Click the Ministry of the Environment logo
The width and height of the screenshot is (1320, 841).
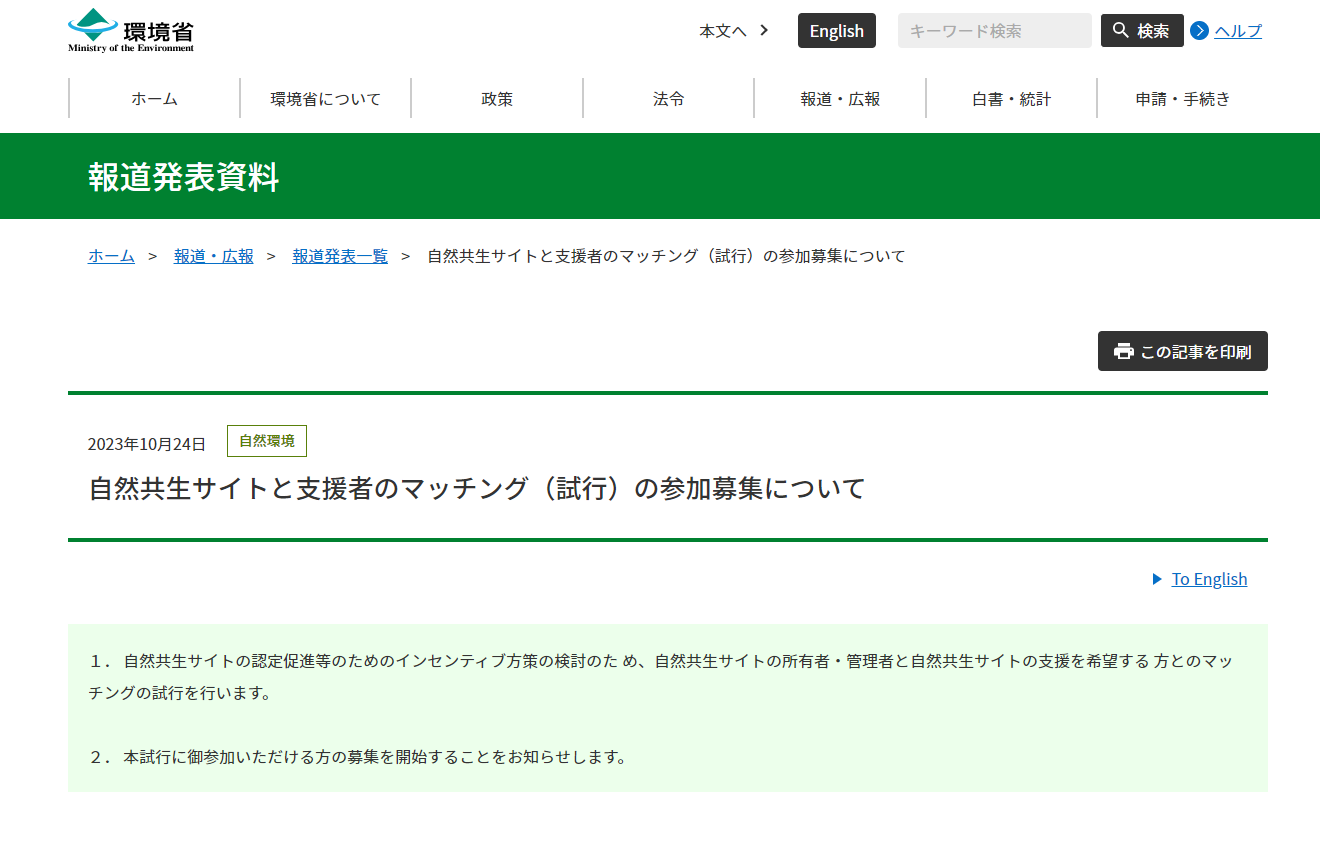(x=131, y=30)
